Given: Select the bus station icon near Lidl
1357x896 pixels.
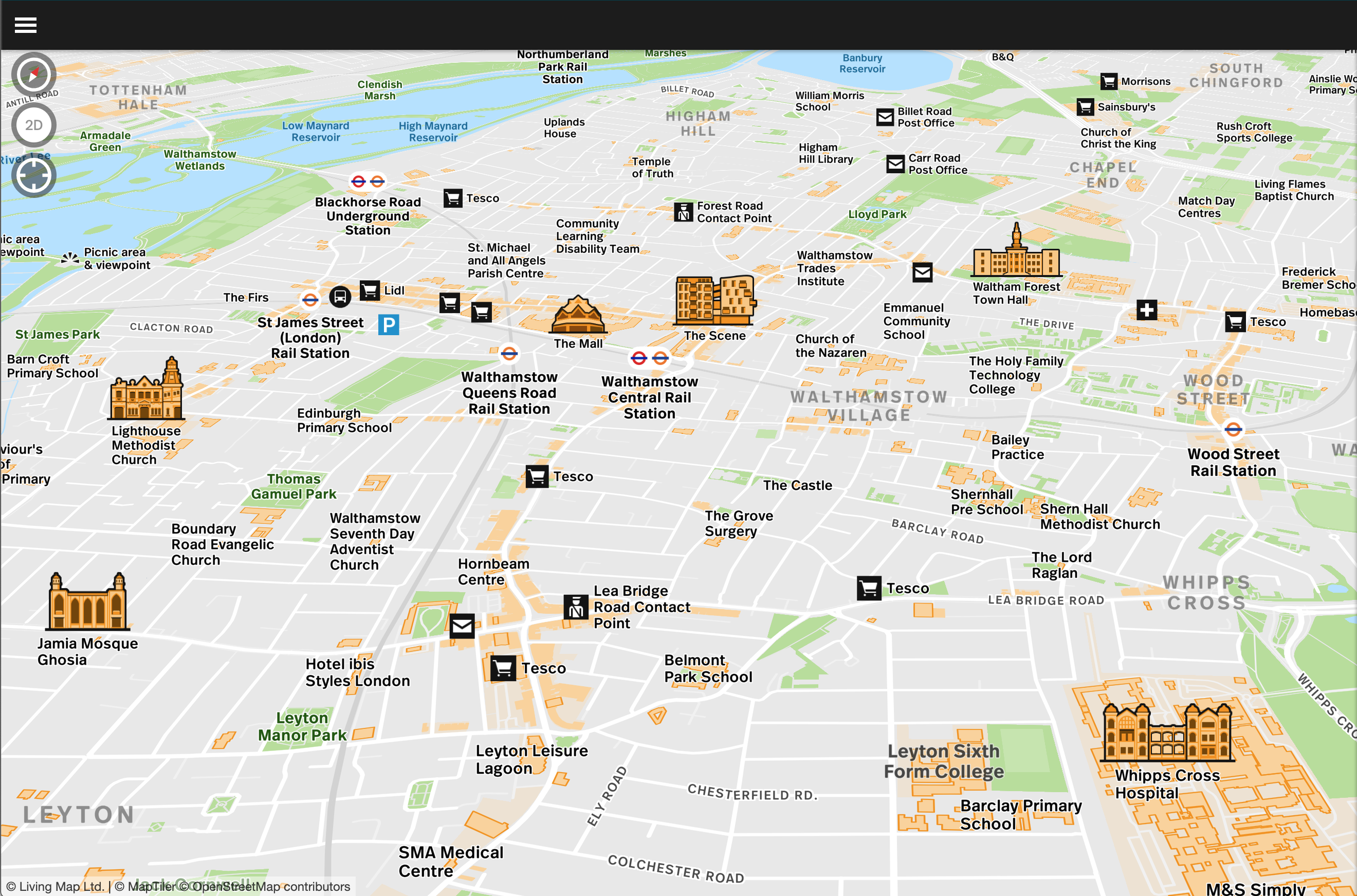Looking at the screenshot, I should [340, 297].
